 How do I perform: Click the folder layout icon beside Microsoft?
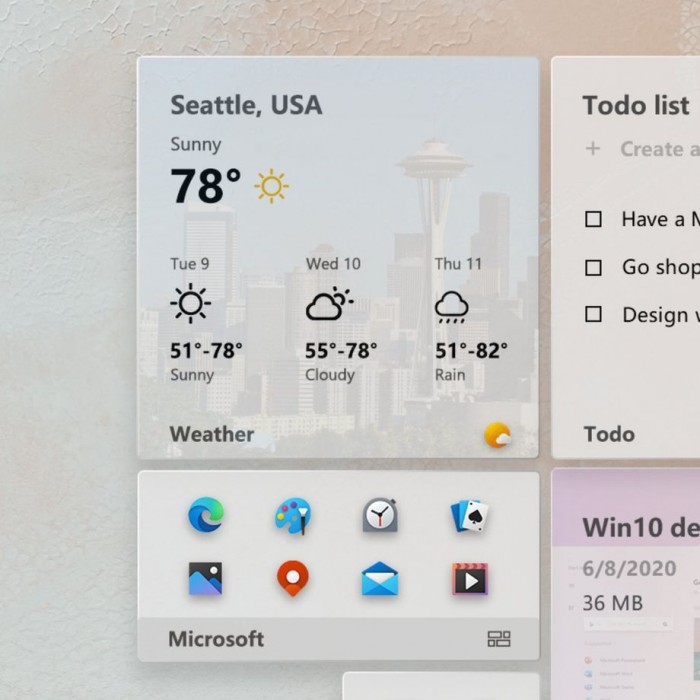[499, 639]
